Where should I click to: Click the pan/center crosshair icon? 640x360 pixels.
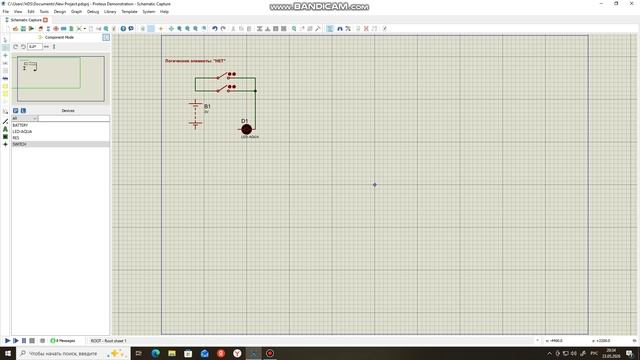click(171, 29)
